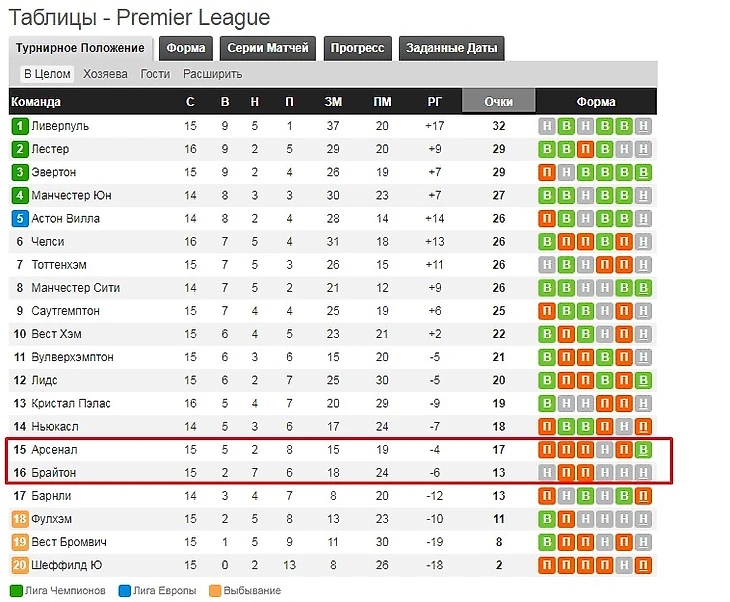Open Sheffield's last underlined П form result
The width and height of the screenshot is (730, 602).
click(644, 565)
